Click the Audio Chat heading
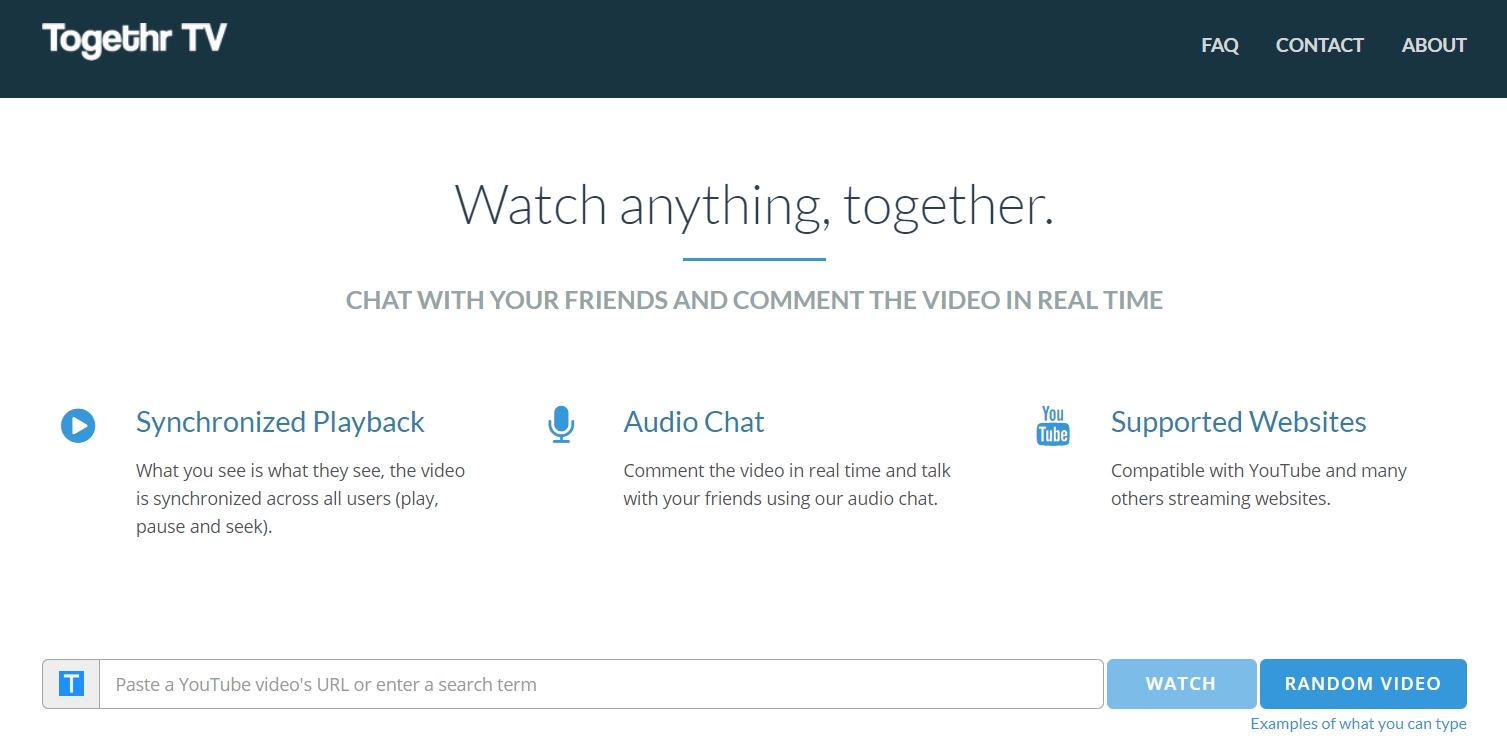Viewport: 1507px width, 752px height. [694, 422]
